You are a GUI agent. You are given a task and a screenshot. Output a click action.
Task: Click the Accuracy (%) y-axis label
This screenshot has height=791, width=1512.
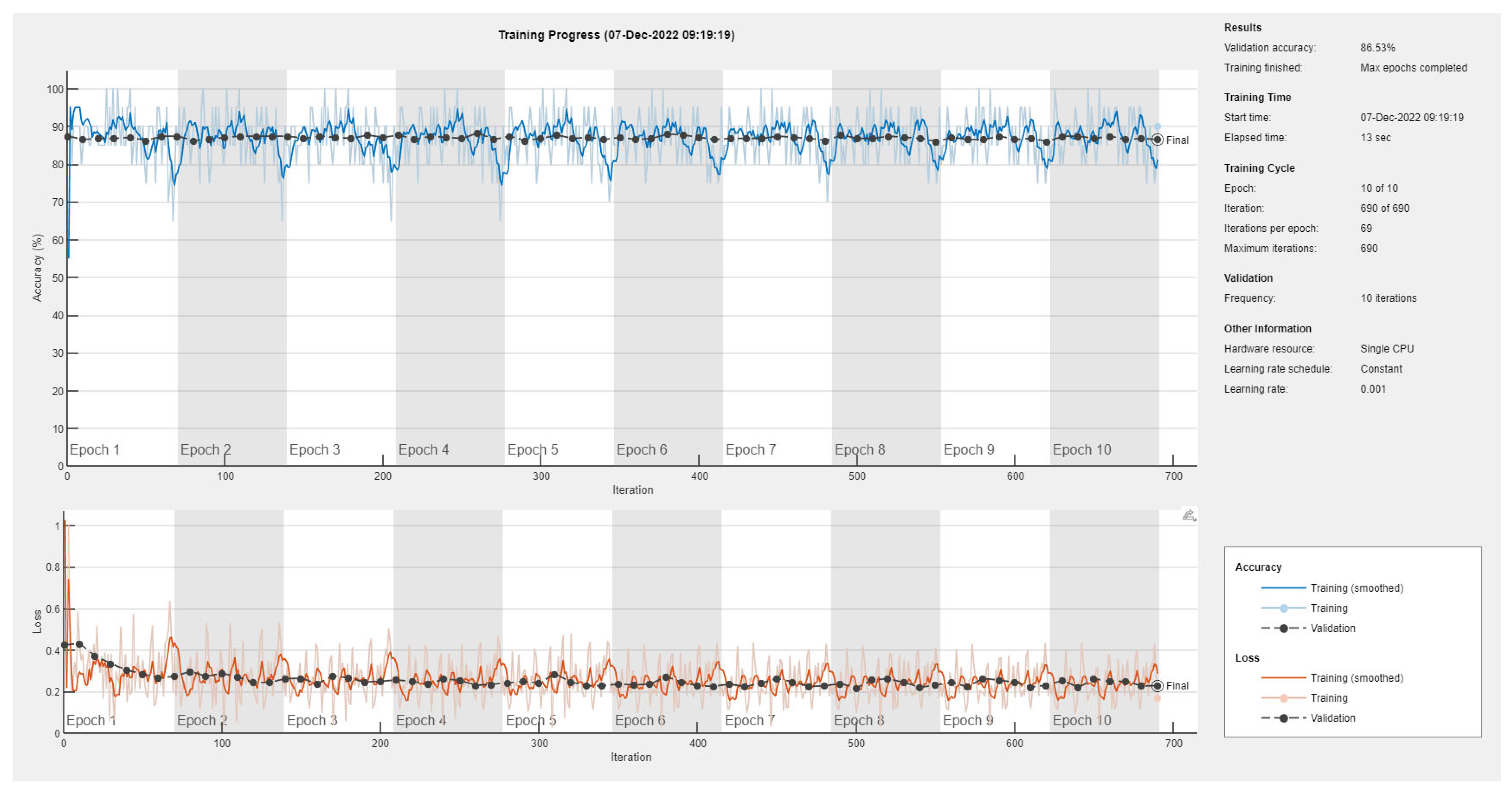[37, 267]
